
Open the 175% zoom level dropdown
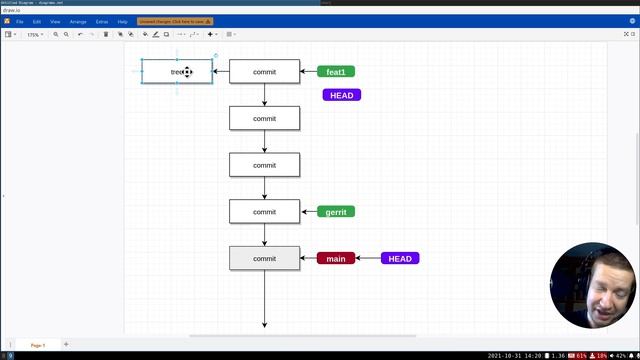pyautogui.click(x=35, y=35)
